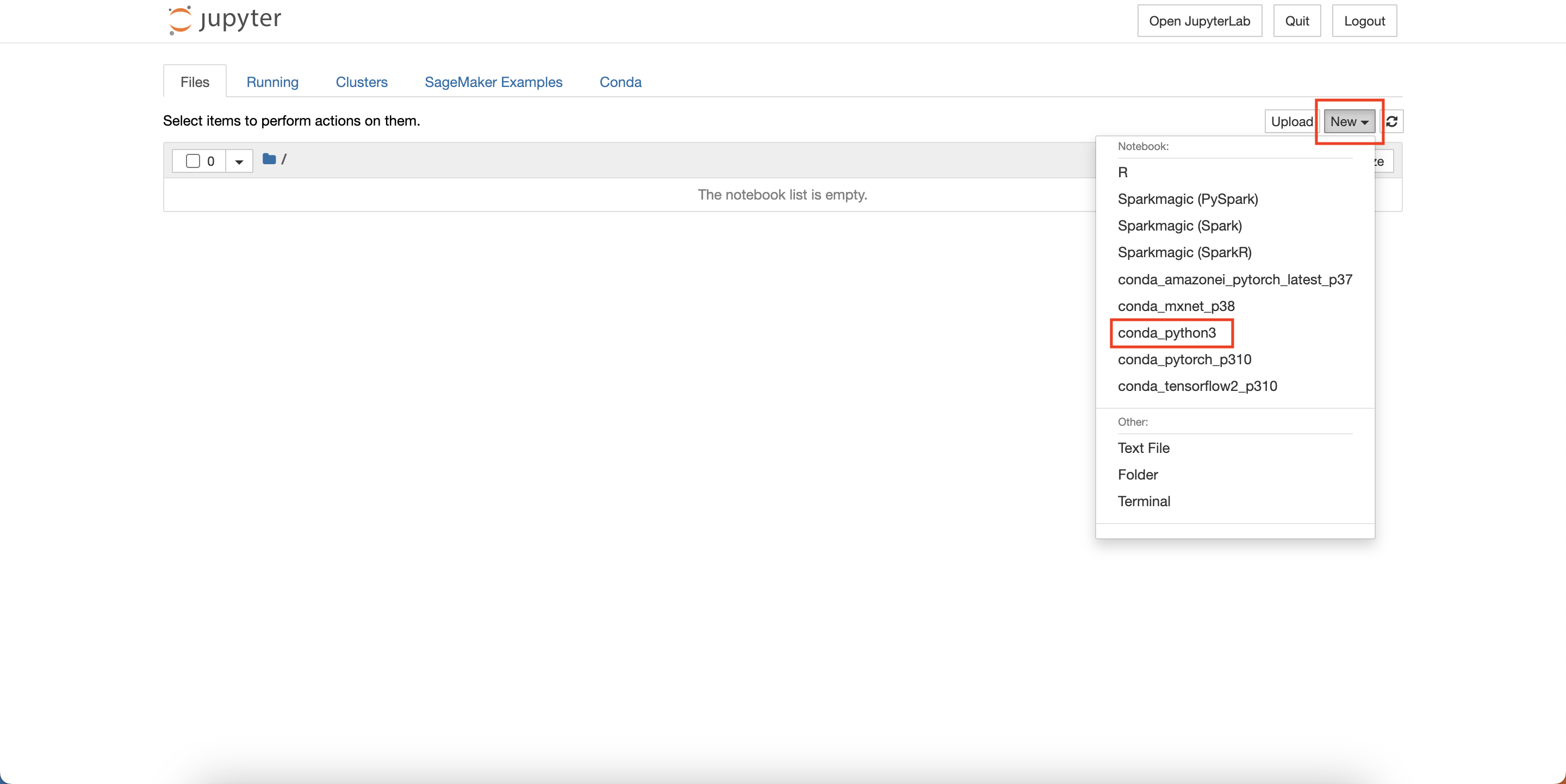Click the Upload button
This screenshot has width=1566, height=784.
[1291, 122]
